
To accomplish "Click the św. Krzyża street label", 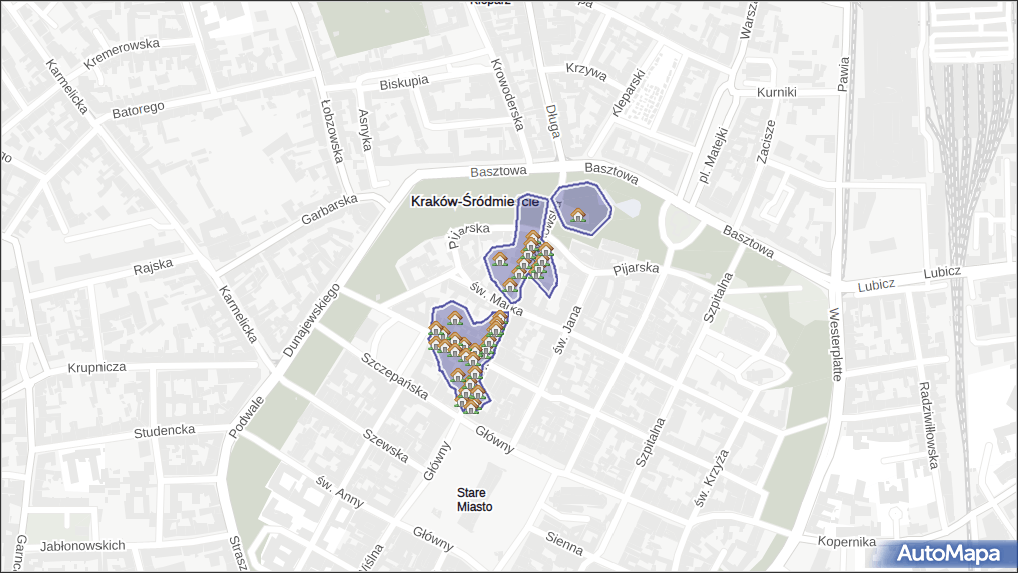I will 712,478.
